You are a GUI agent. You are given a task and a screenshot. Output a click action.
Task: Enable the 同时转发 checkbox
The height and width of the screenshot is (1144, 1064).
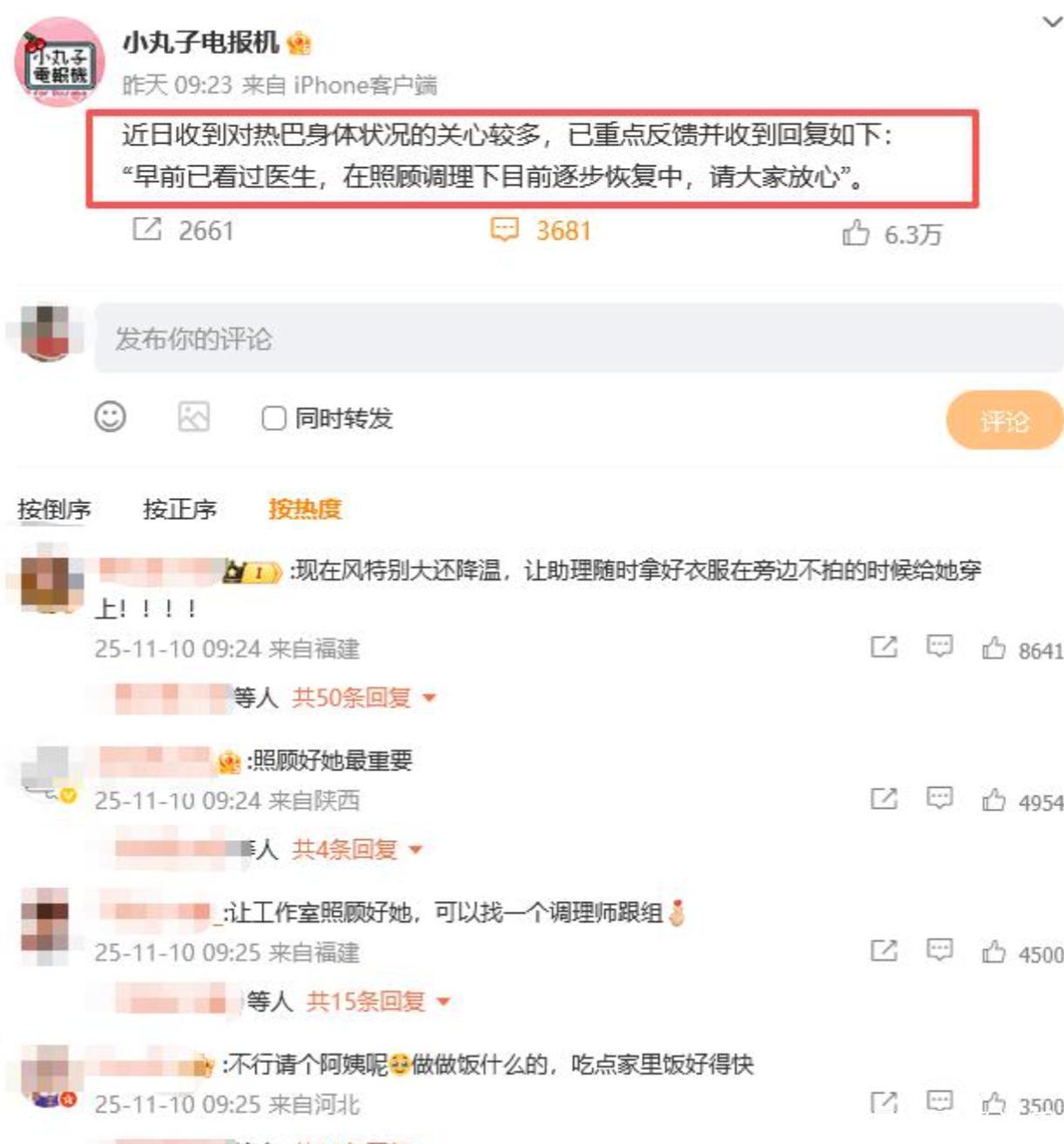[x=273, y=419]
